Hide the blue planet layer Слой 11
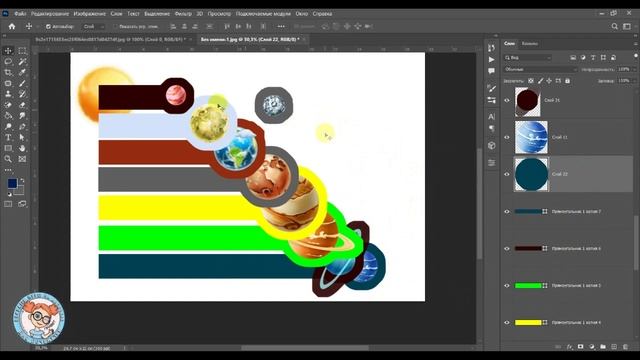Screen dimensions: 640x360 [507, 137]
